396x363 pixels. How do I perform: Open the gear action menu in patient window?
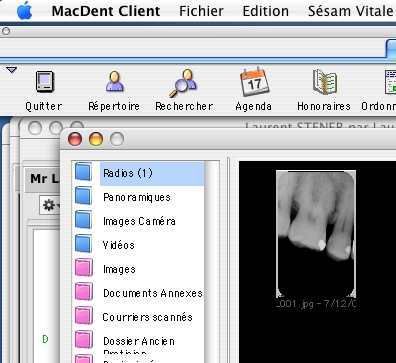[50, 205]
